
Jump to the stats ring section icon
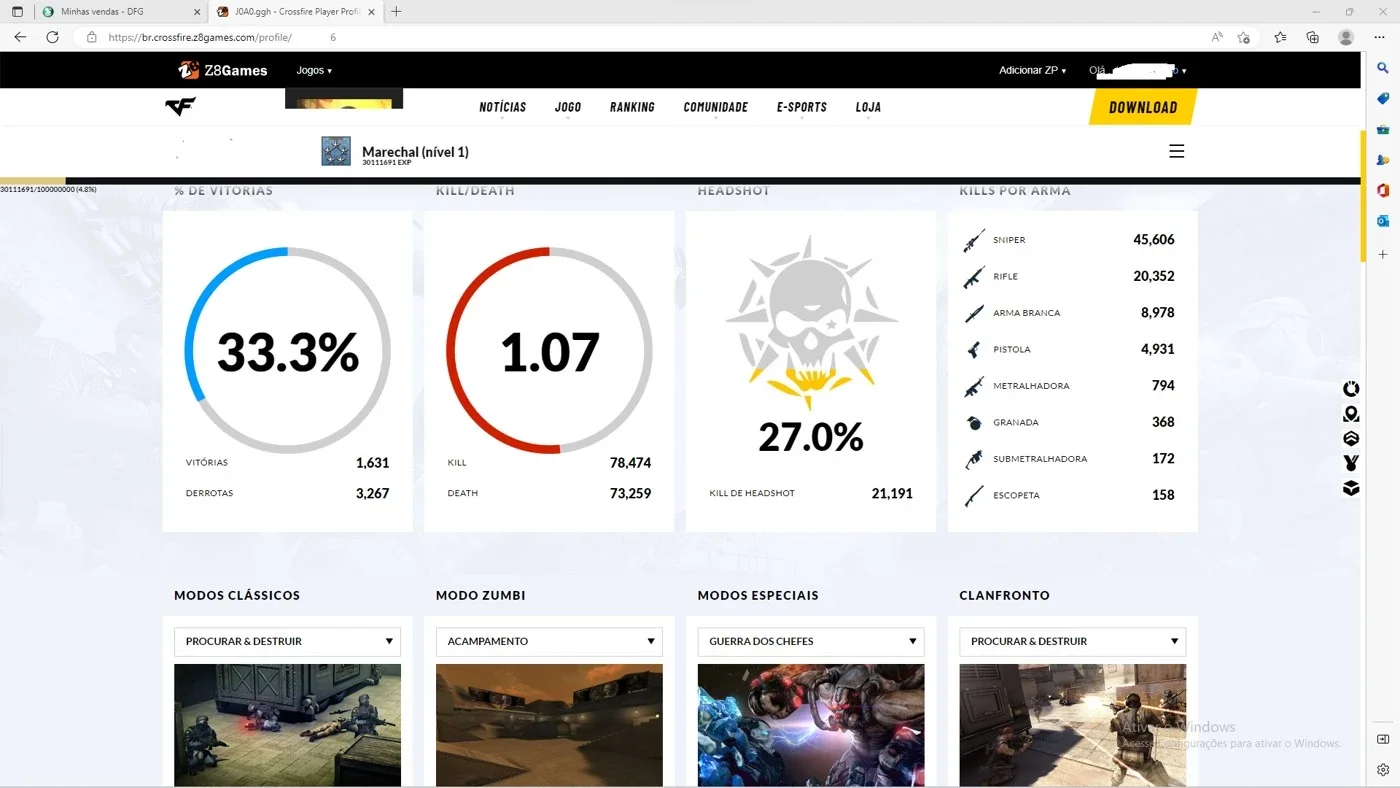click(x=1351, y=389)
